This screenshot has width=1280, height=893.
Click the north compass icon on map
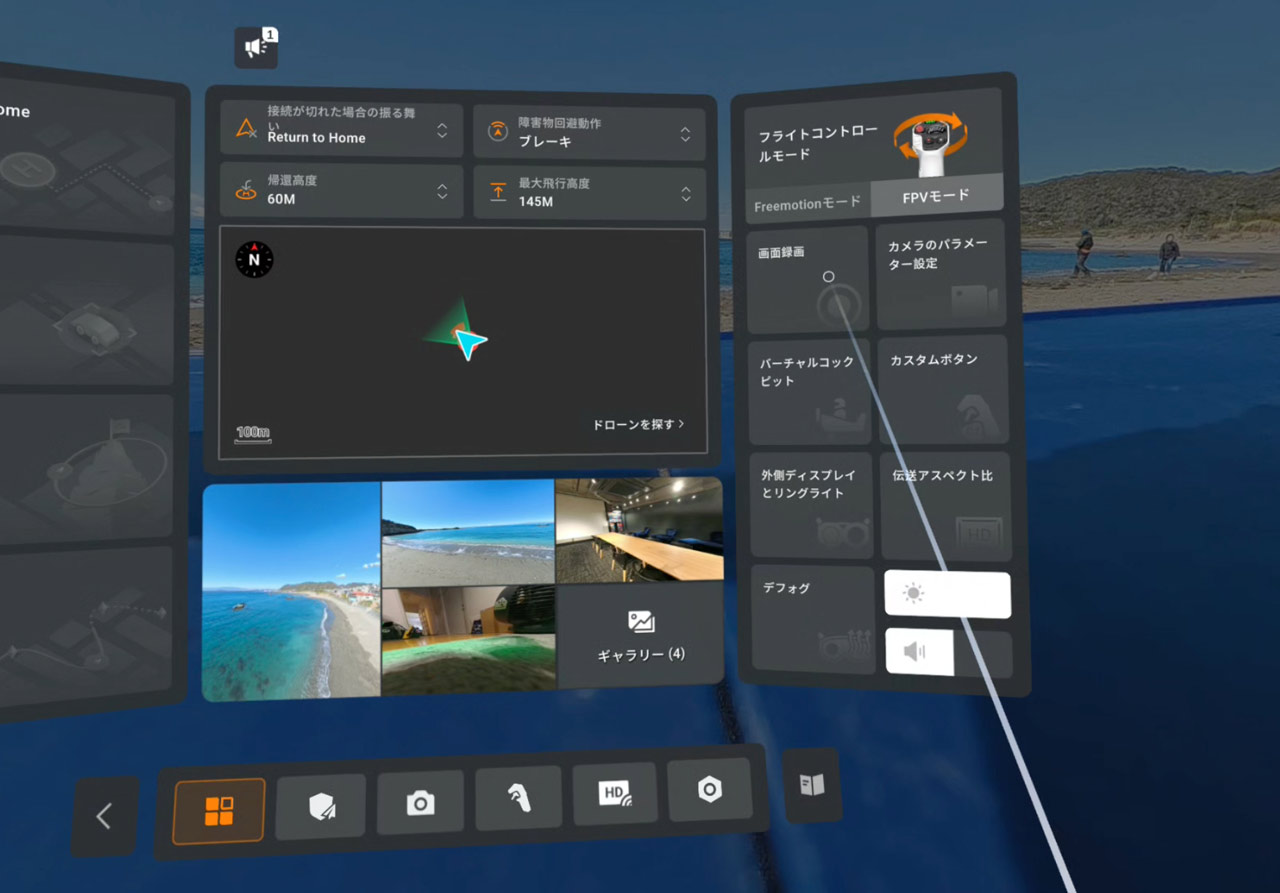point(254,260)
